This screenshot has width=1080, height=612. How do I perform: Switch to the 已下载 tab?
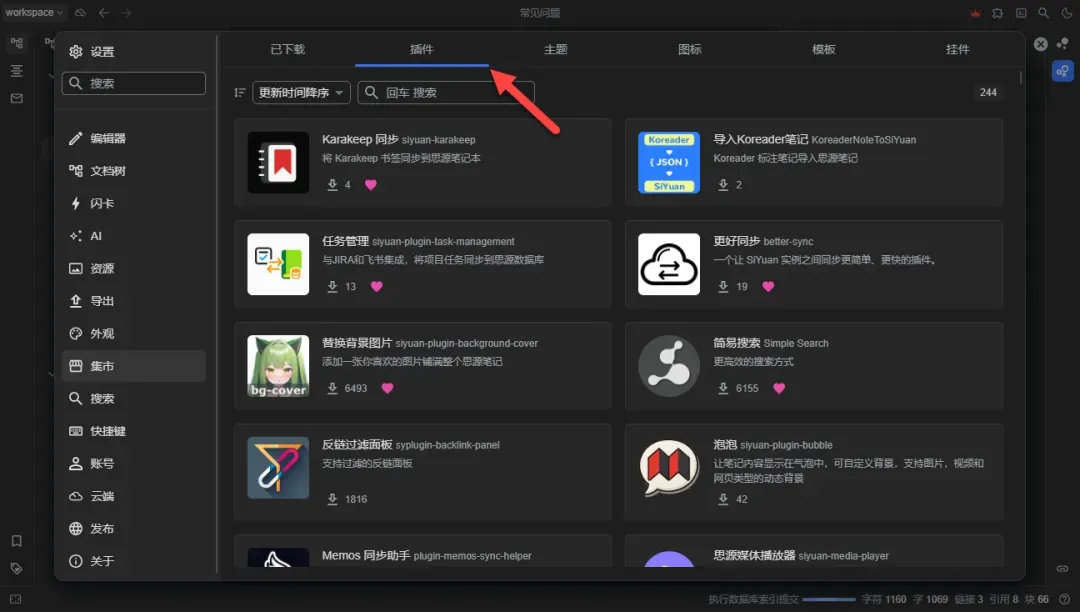point(288,50)
